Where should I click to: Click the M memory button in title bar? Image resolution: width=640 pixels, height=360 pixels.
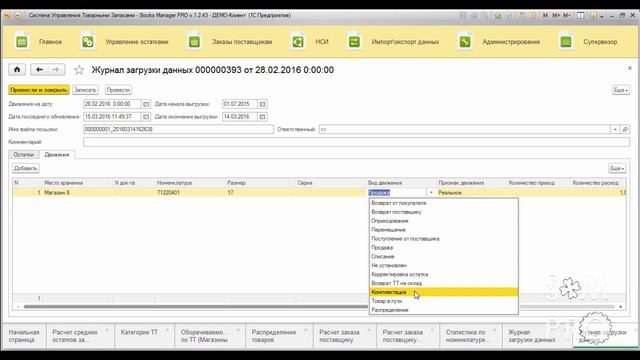coord(545,15)
